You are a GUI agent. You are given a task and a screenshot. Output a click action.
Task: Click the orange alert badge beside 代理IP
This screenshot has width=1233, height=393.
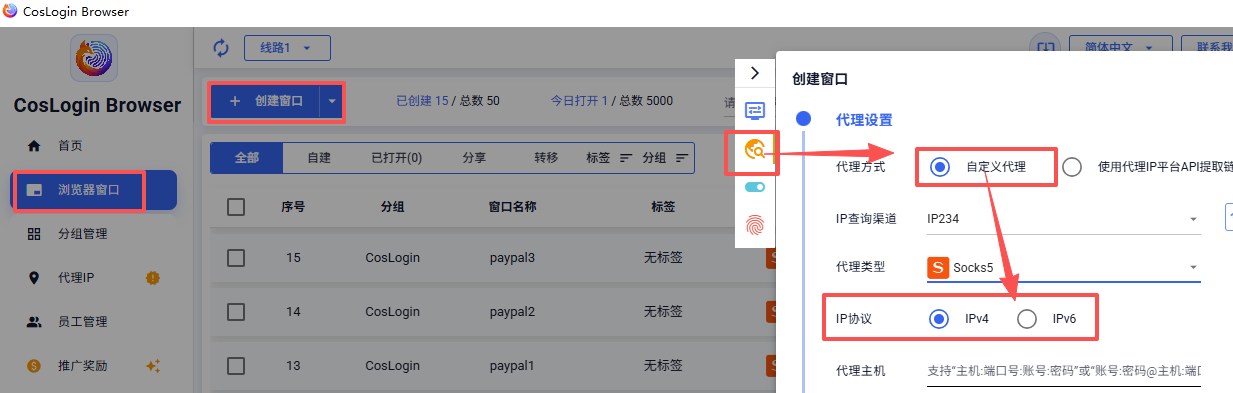tap(153, 277)
